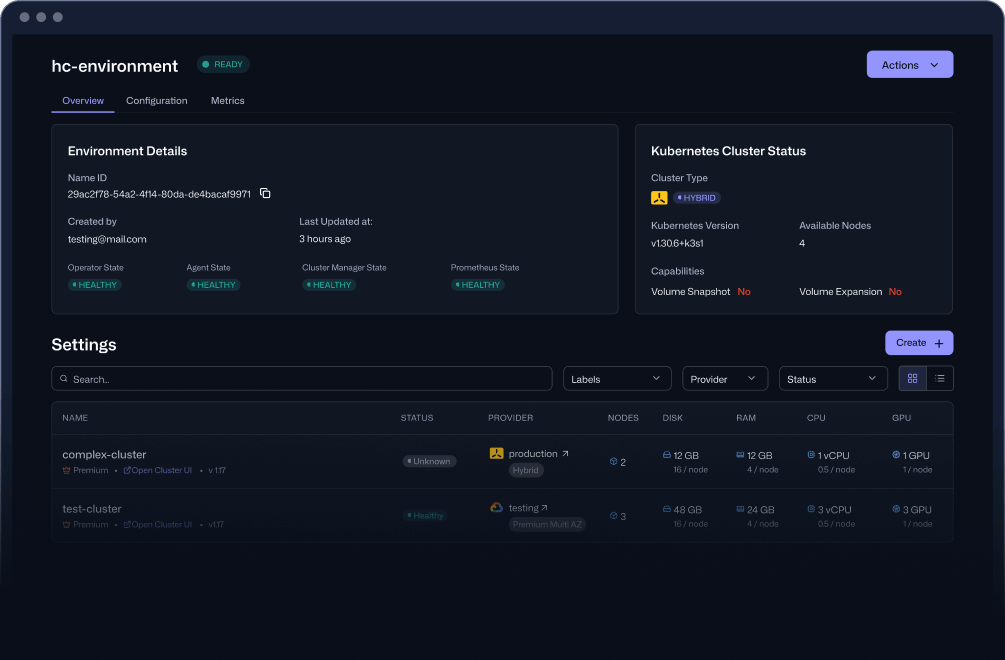1005x660 pixels.
Task: Click the Premium Multi AZ tag
Action: [547, 525]
